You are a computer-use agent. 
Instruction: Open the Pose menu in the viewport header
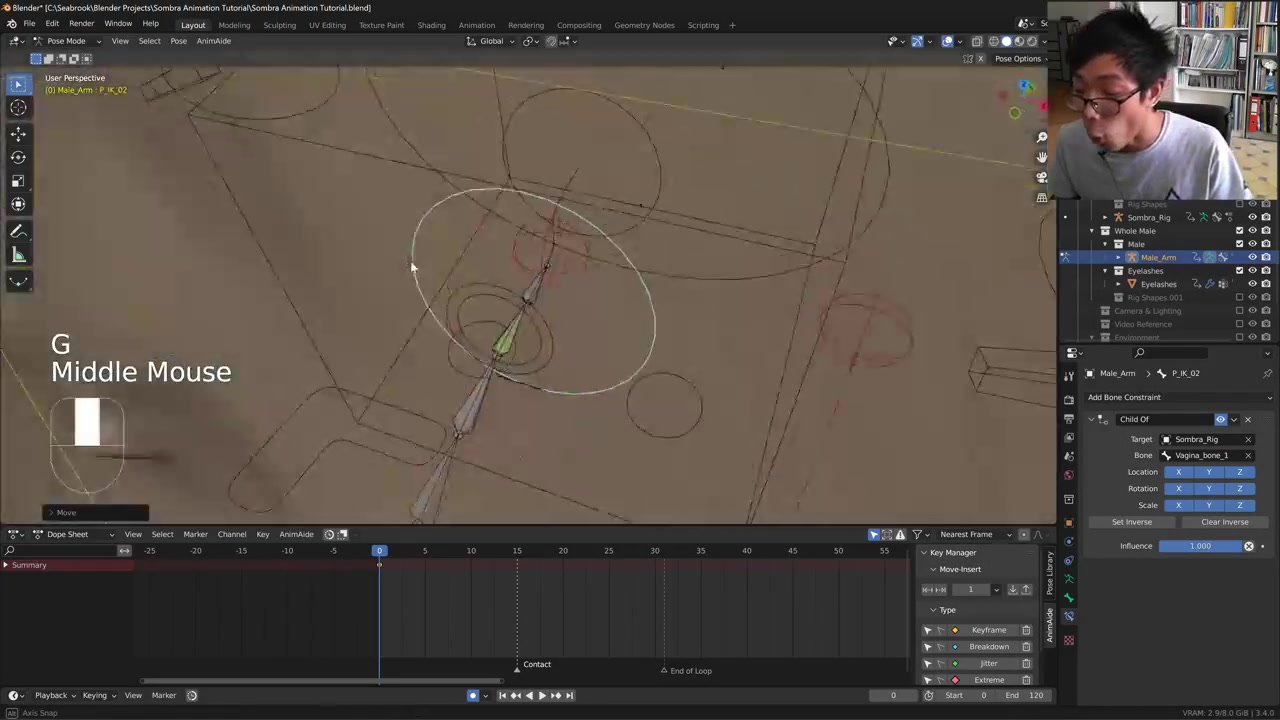click(x=178, y=41)
